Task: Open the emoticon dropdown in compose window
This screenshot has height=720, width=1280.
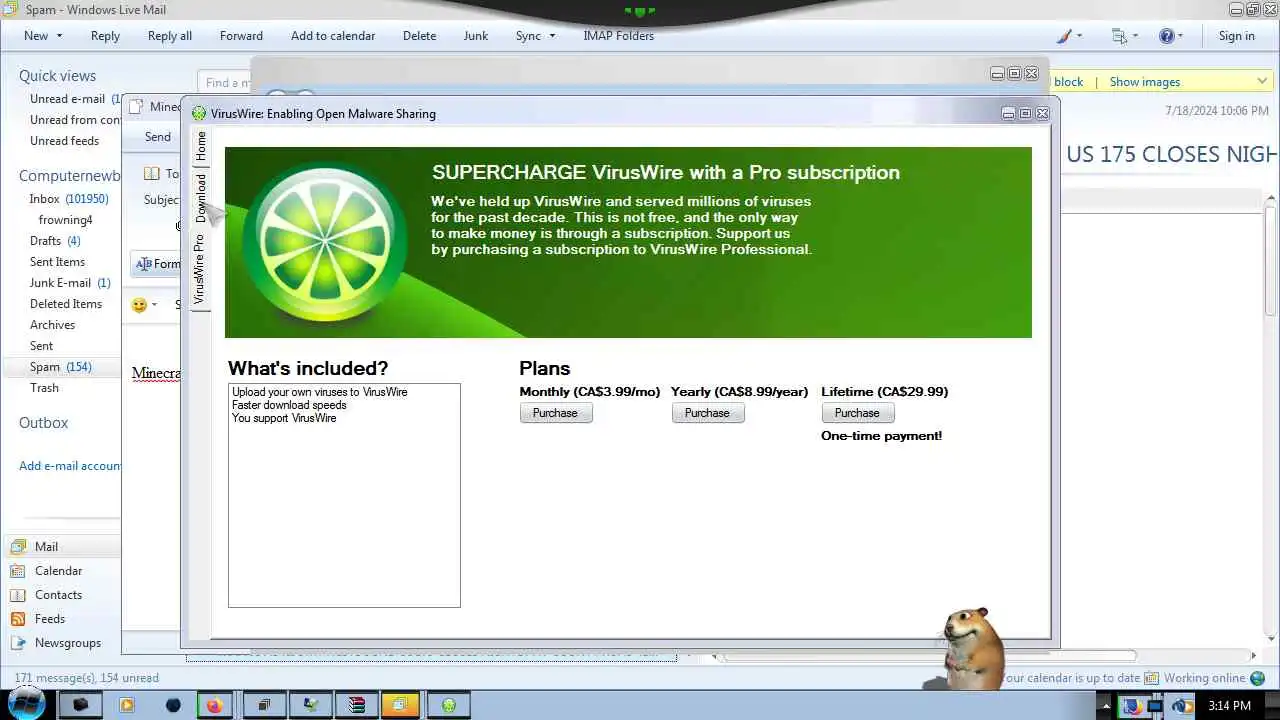Action: (x=144, y=305)
